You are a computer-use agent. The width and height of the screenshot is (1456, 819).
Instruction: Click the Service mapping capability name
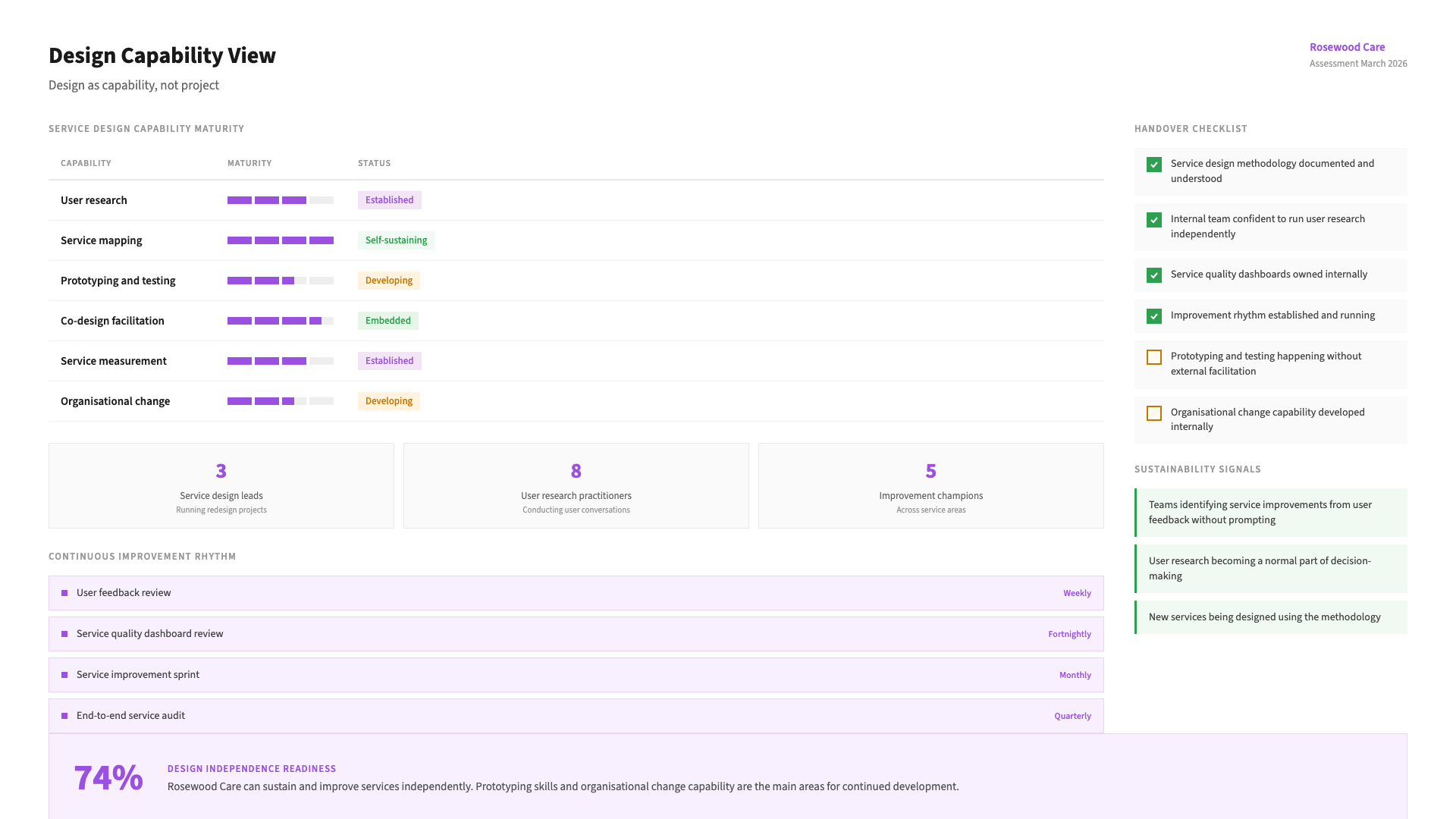pos(102,240)
